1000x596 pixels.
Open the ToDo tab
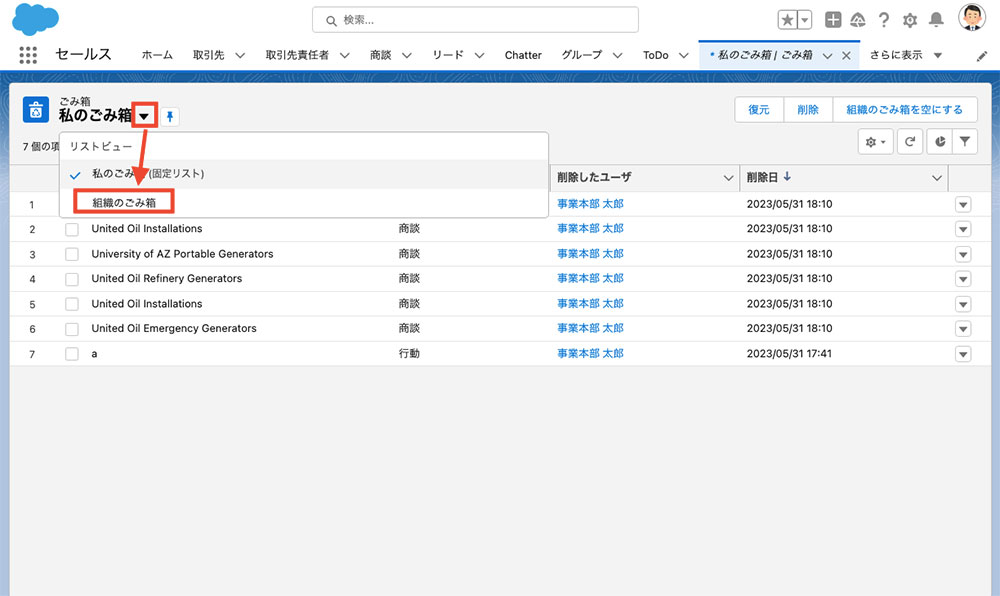[656, 55]
